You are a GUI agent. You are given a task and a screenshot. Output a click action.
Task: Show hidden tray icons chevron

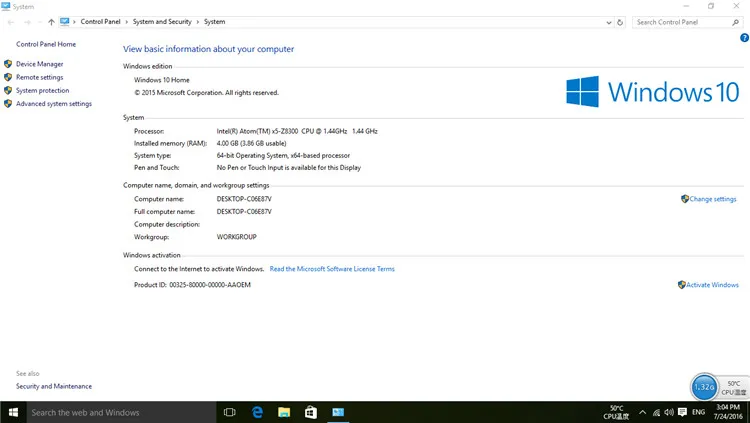pos(642,412)
